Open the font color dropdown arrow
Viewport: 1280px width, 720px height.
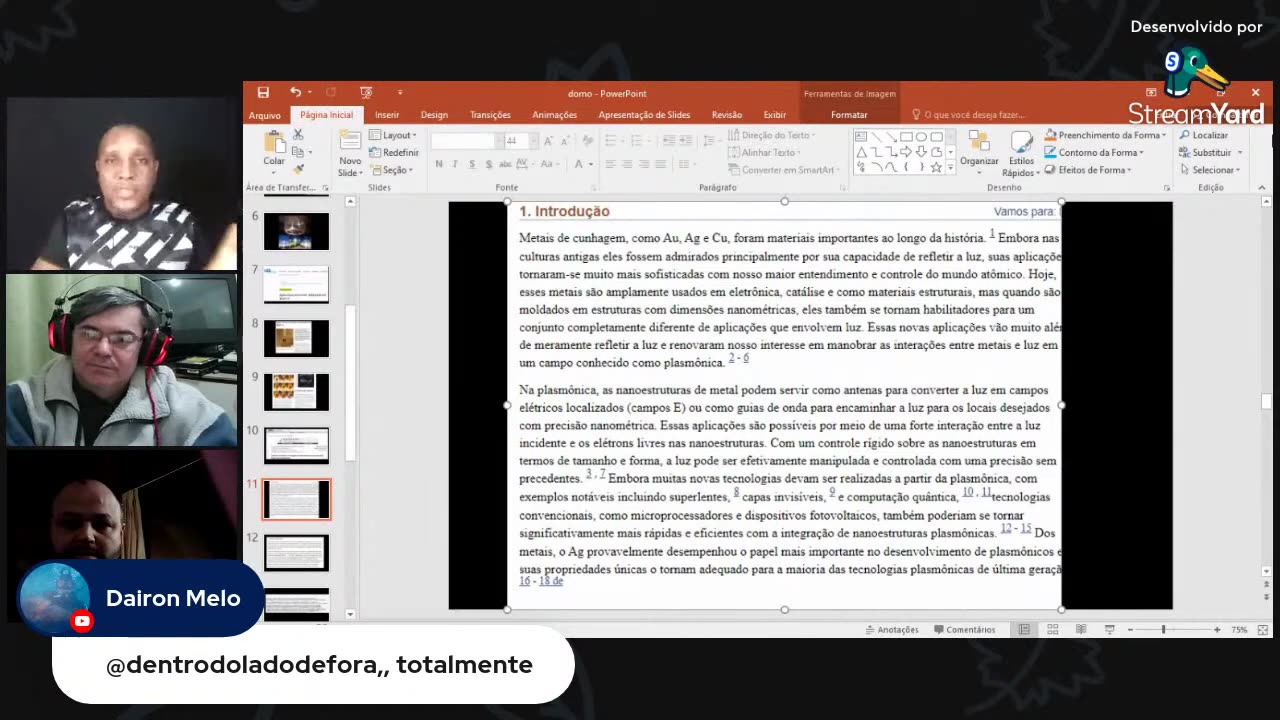pyautogui.click(x=591, y=164)
